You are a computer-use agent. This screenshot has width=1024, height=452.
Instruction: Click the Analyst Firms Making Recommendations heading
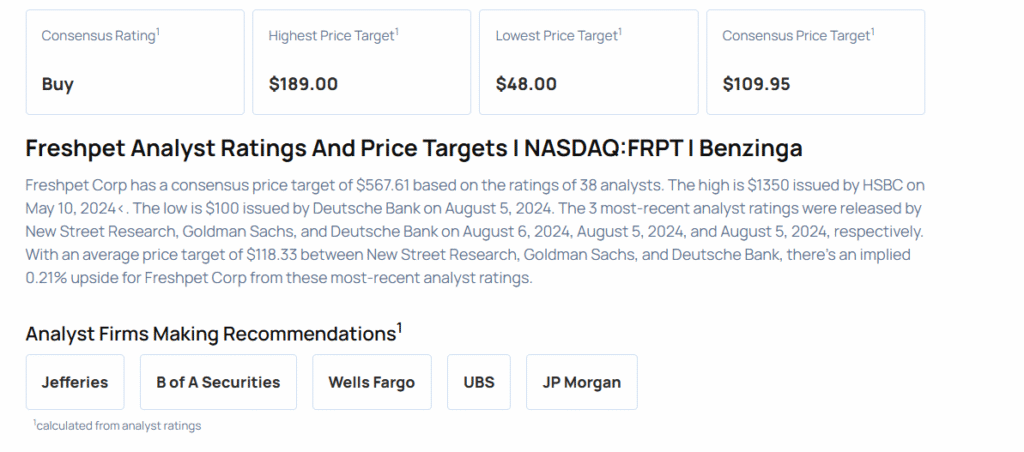[213, 333]
